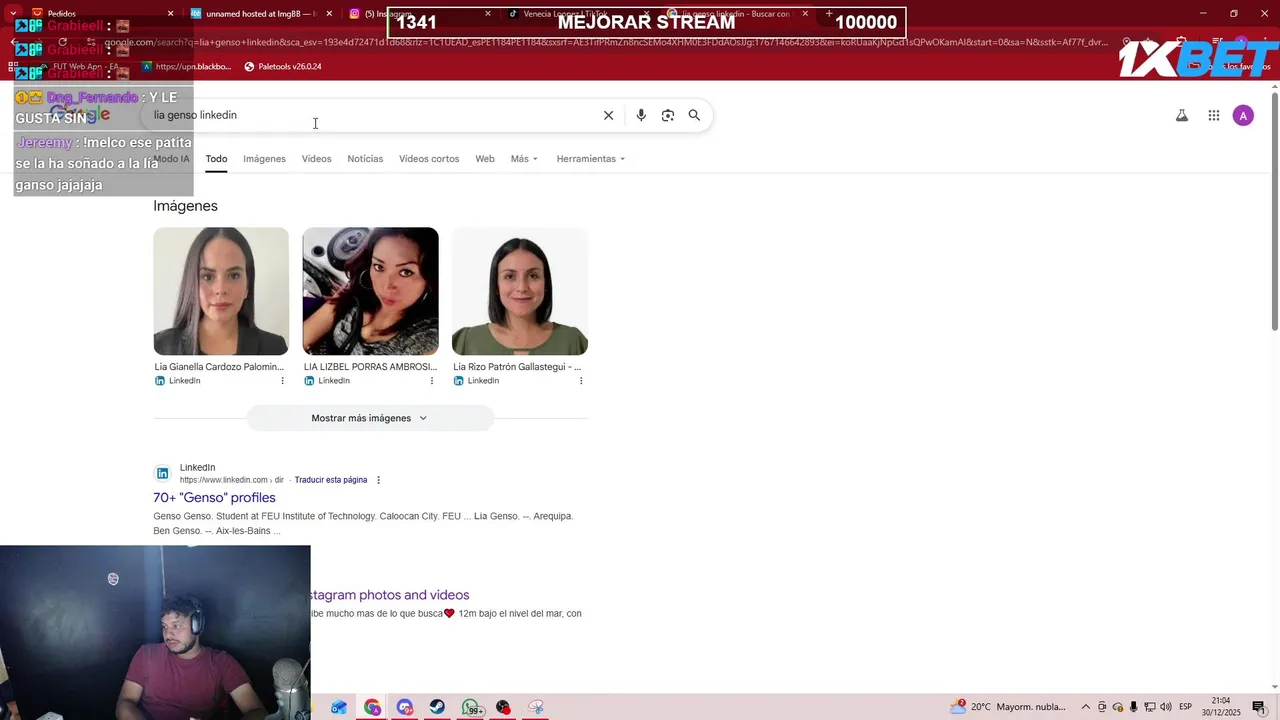This screenshot has height=720, width=1280.
Task: Click the ESP language indicator
Action: (x=1185, y=707)
